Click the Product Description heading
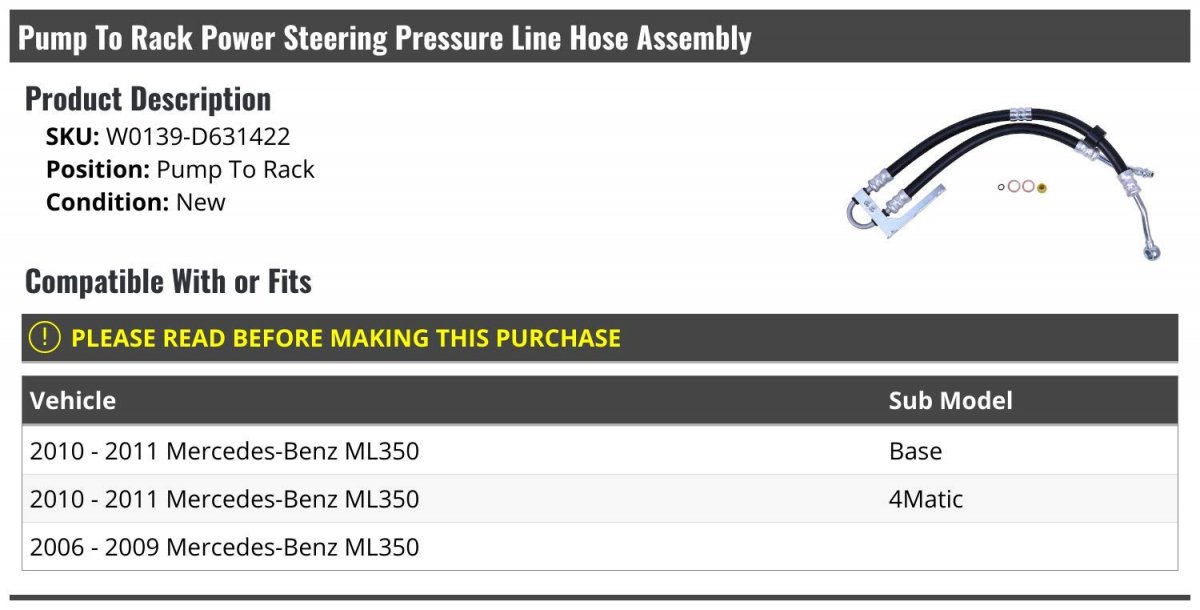The height and width of the screenshot is (610, 1200). click(x=148, y=99)
